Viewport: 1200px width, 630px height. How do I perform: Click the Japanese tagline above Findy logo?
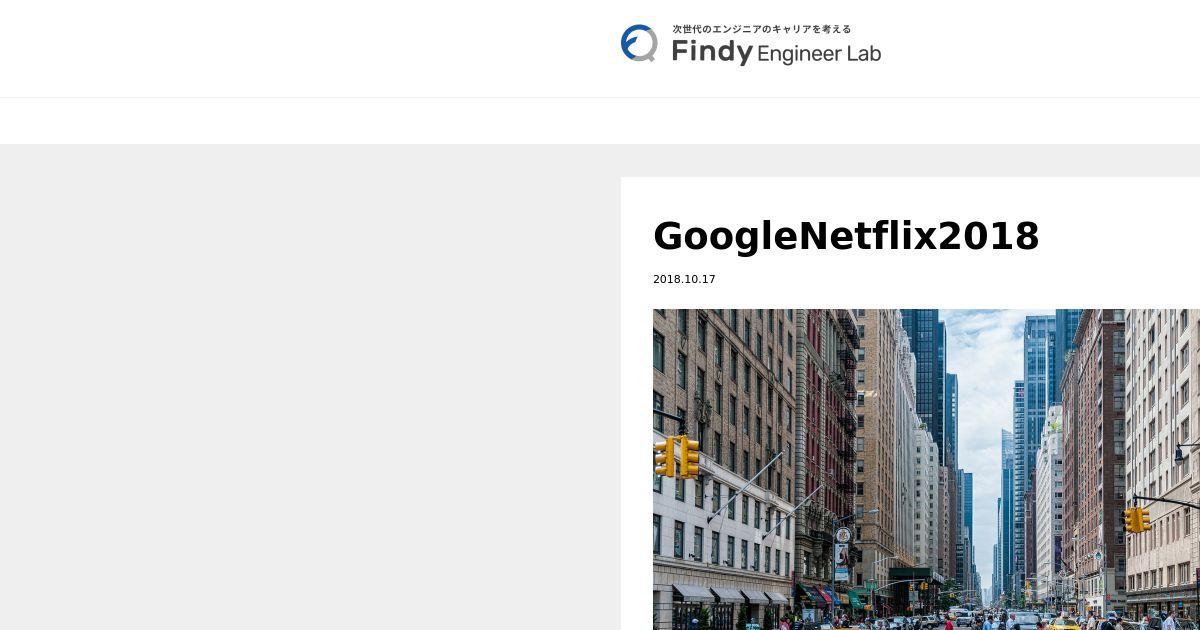point(762,29)
